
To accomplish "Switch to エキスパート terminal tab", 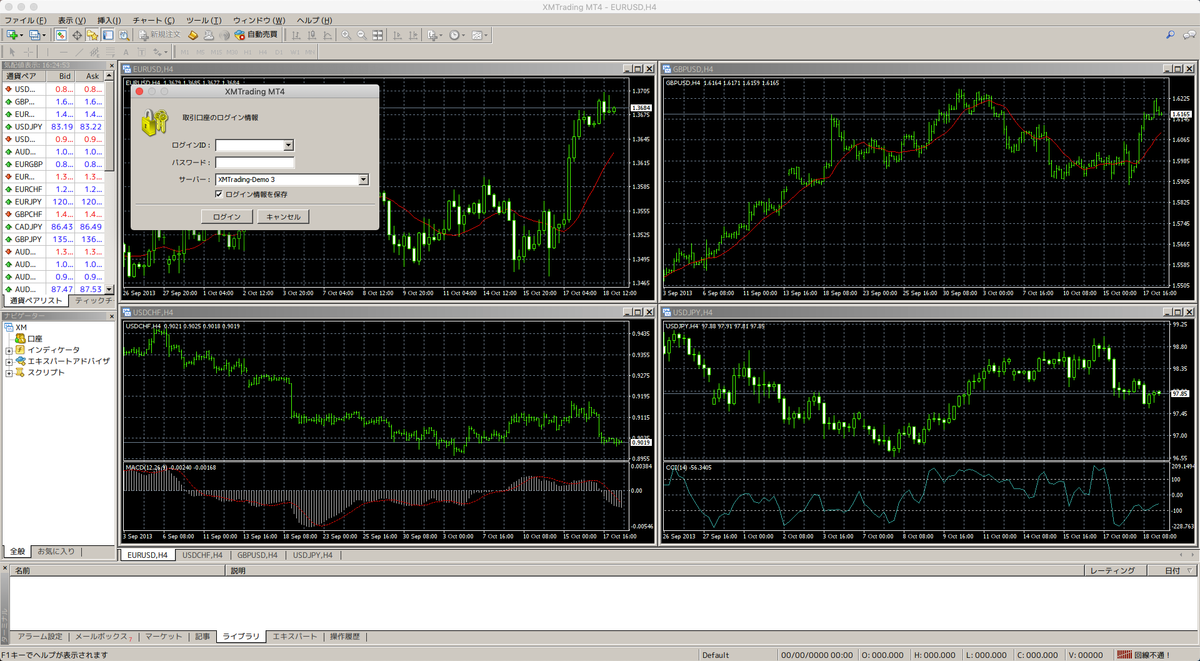I will 295,636.
